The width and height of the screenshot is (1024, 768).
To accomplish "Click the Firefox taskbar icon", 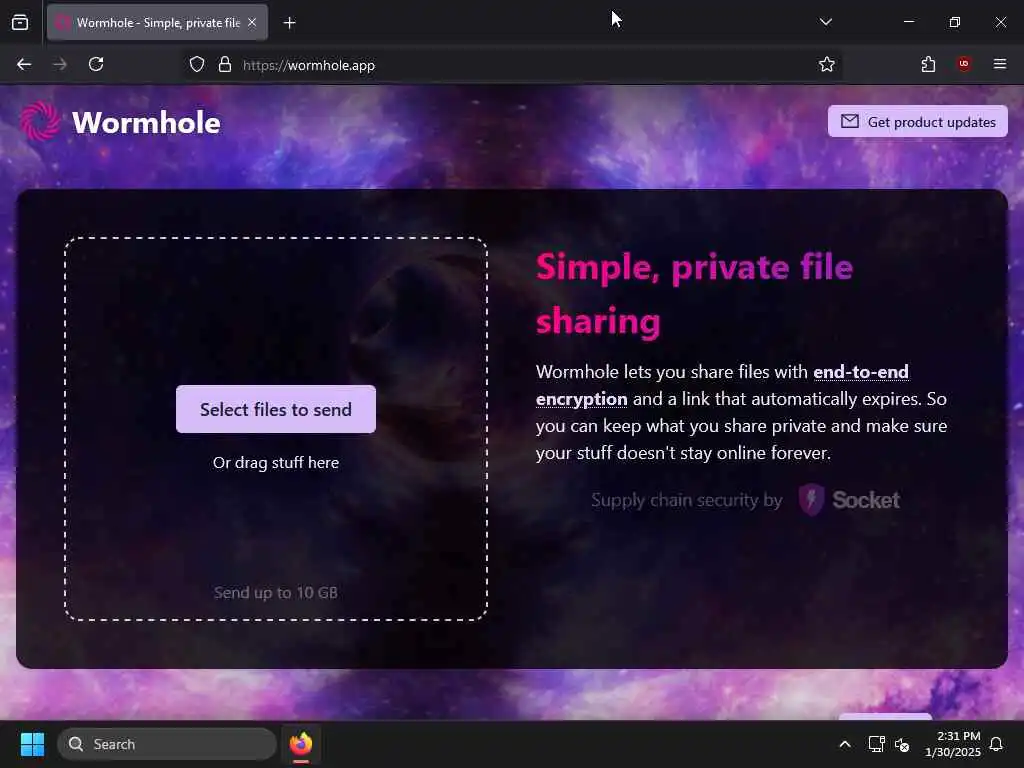I will coord(301,744).
